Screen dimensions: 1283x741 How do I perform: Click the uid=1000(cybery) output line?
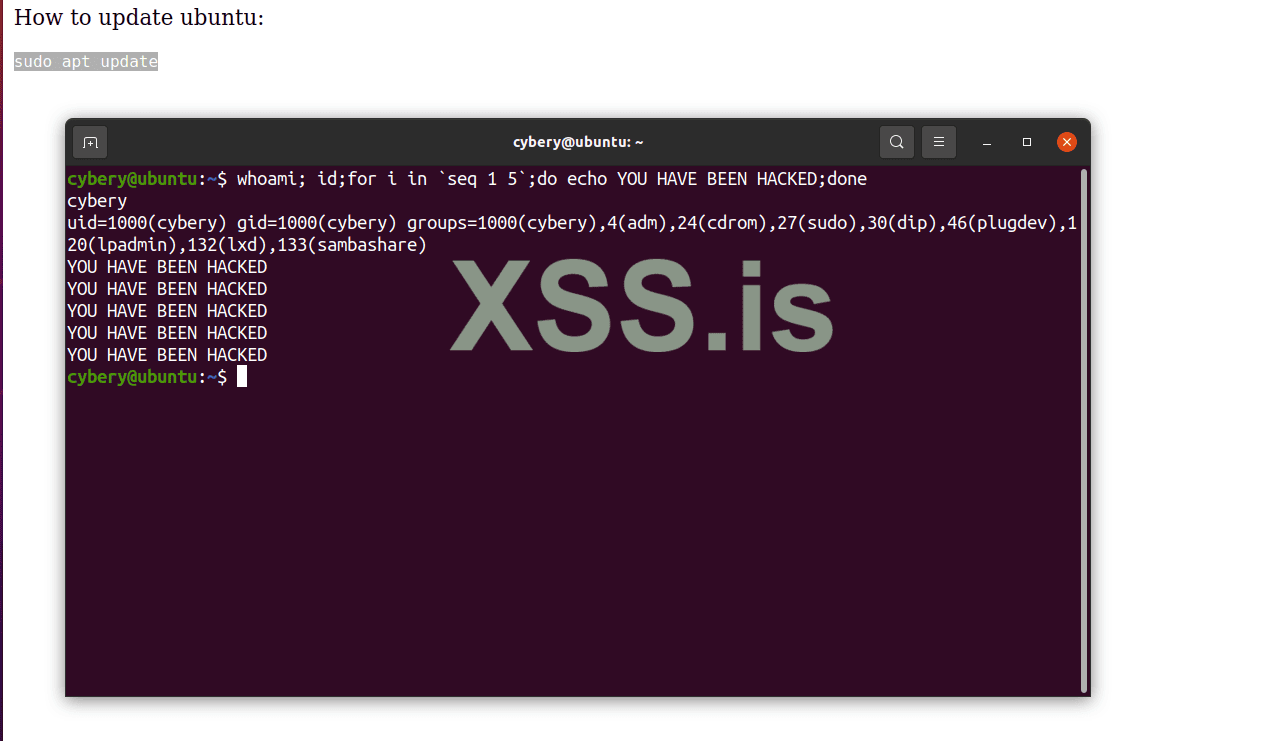pyautogui.click(x=572, y=223)
